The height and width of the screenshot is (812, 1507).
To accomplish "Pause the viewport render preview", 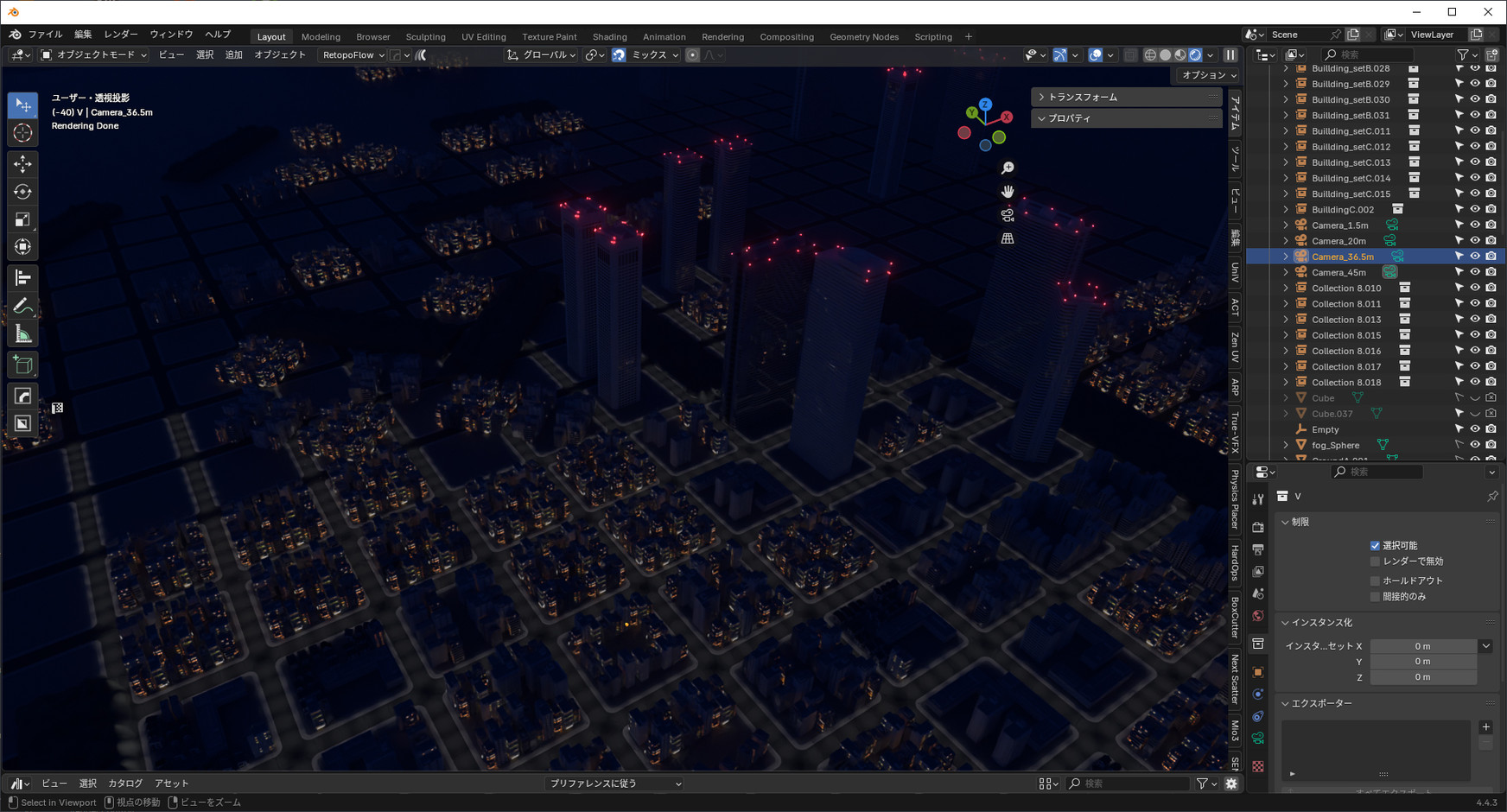I will [x=1230, y=54].
